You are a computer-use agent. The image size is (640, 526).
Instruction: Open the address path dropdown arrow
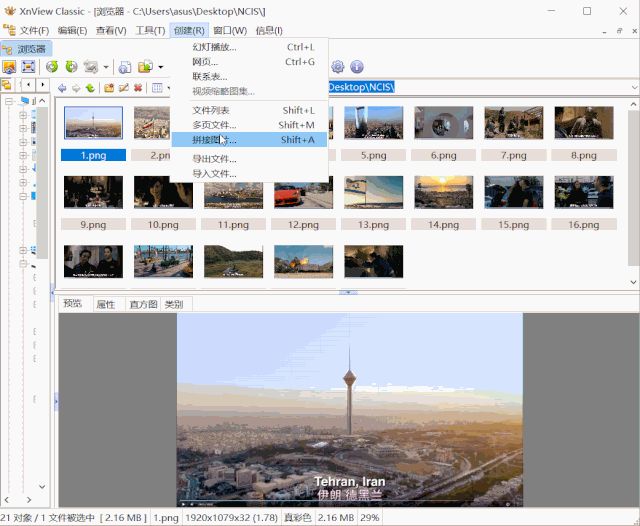(633, 88)
